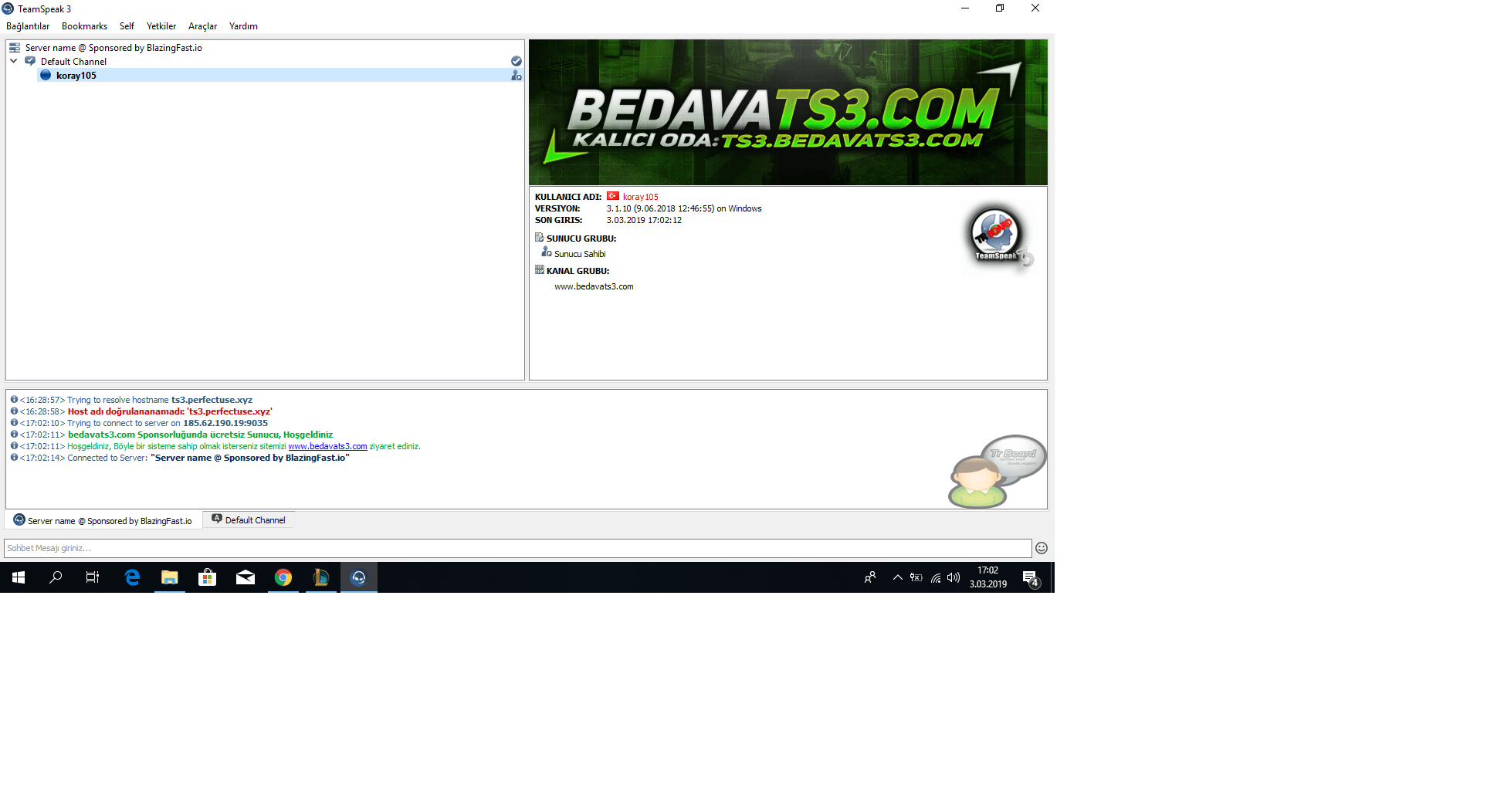1504x812 pixels.
Task: Open the network Wi-Fi tray icon
Action: [936, 577]
